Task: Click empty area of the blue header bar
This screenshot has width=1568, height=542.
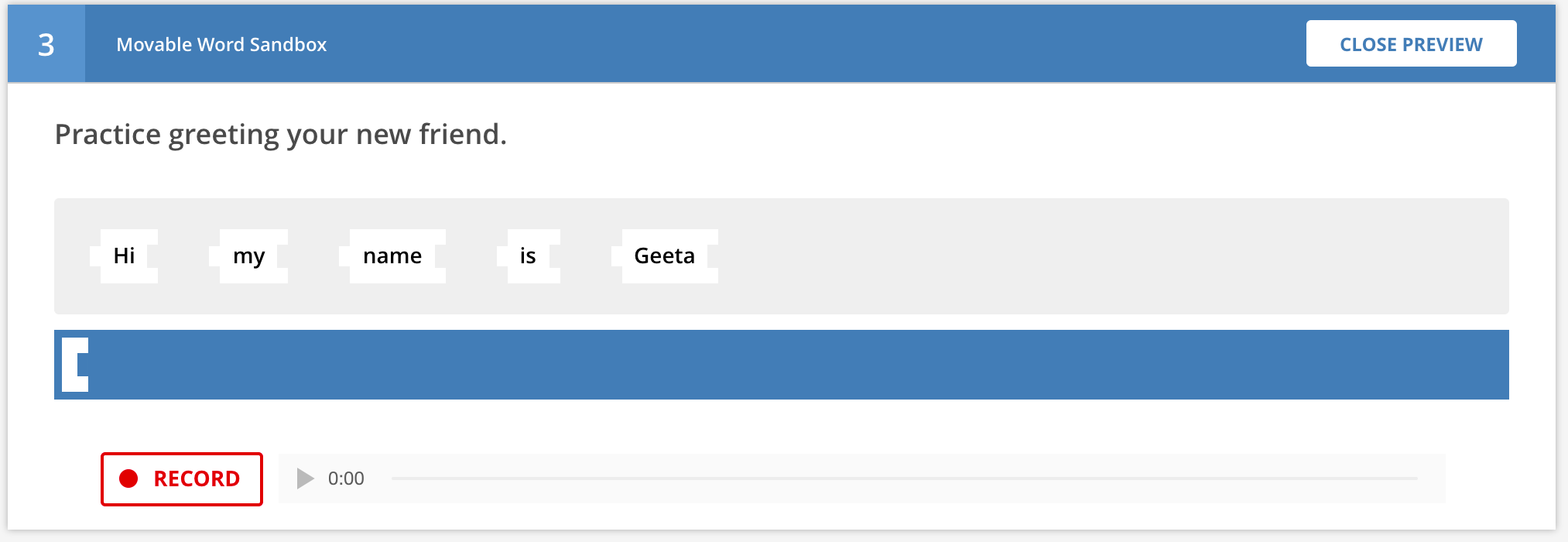Action: tap(774, 44)
